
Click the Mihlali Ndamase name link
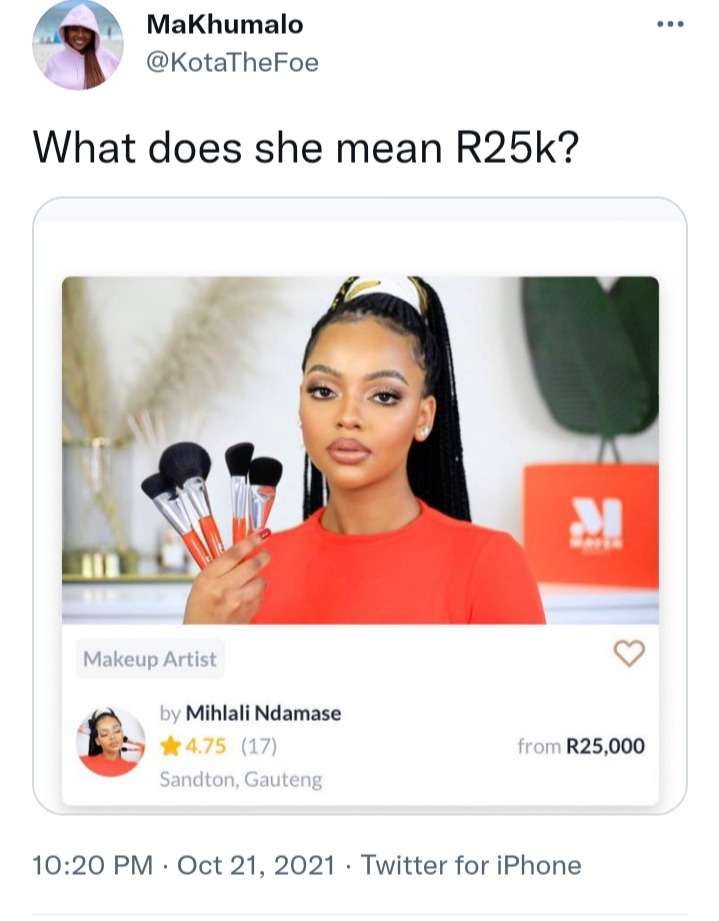point(263,713)
